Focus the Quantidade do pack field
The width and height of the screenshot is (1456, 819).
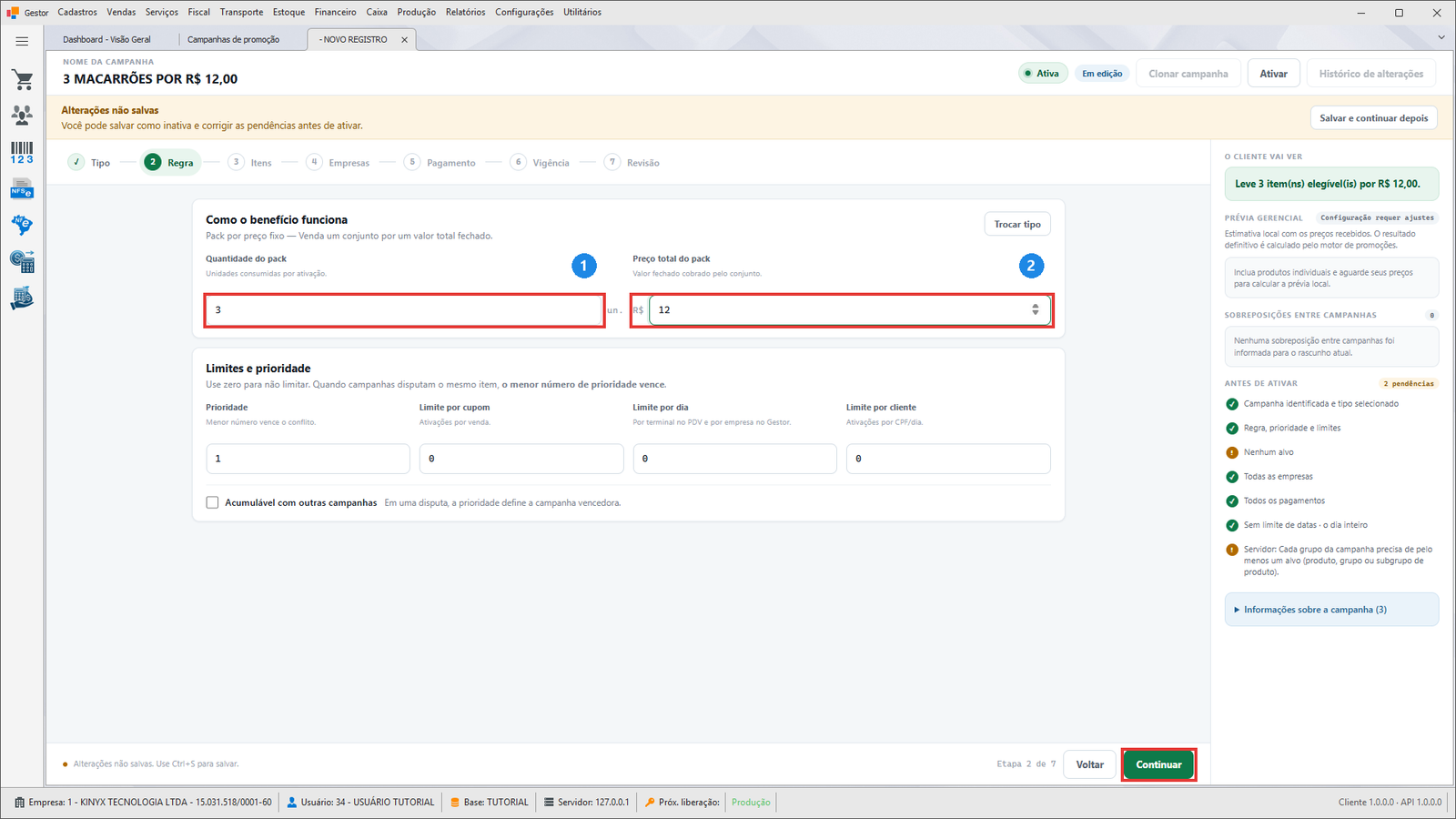point(405,310)
